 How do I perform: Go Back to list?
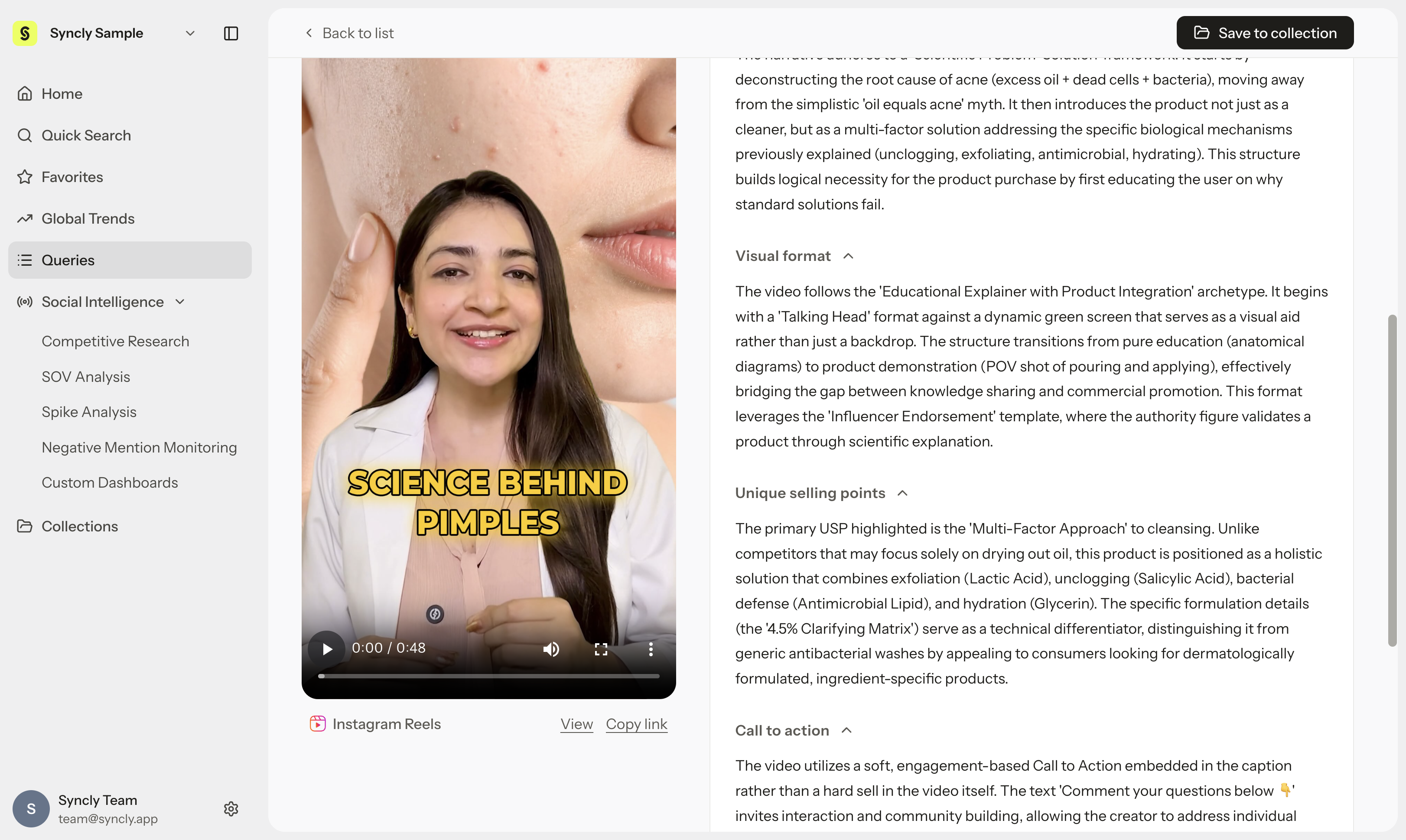pyautogui.click(x=349, y=33)
